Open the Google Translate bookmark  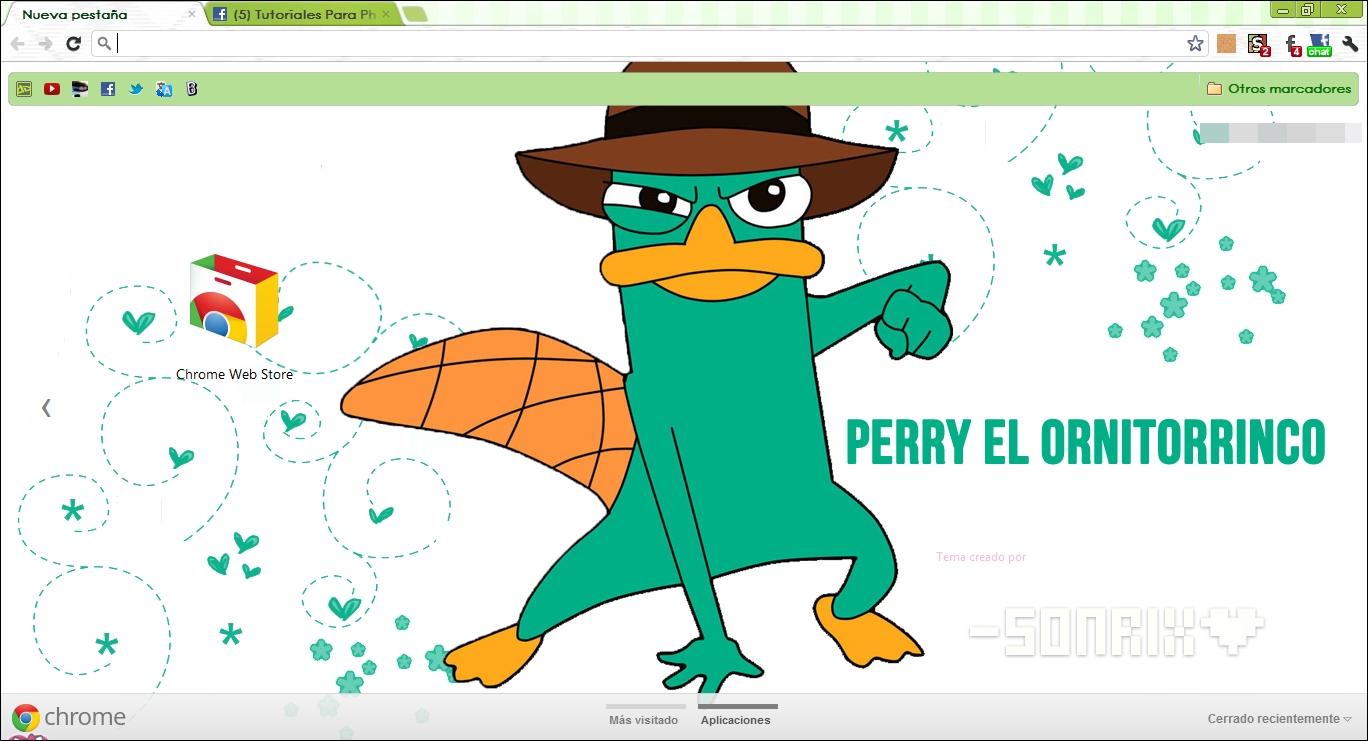tap(164, 89)
